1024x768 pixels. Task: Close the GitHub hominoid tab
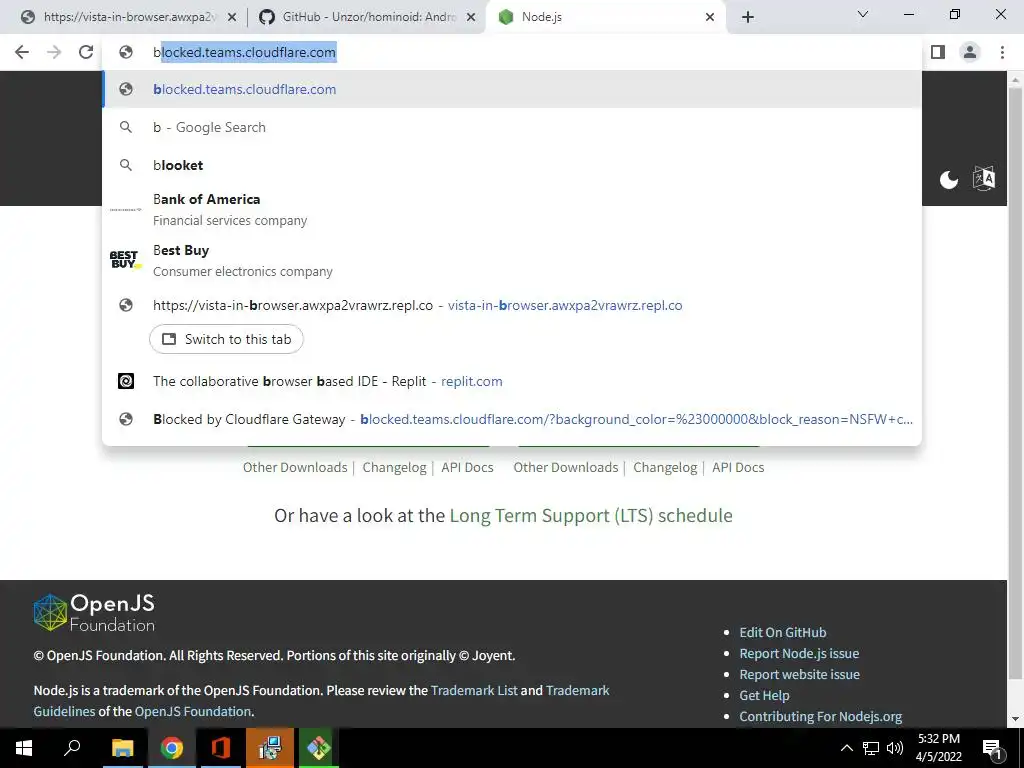(x=471, y=18)
